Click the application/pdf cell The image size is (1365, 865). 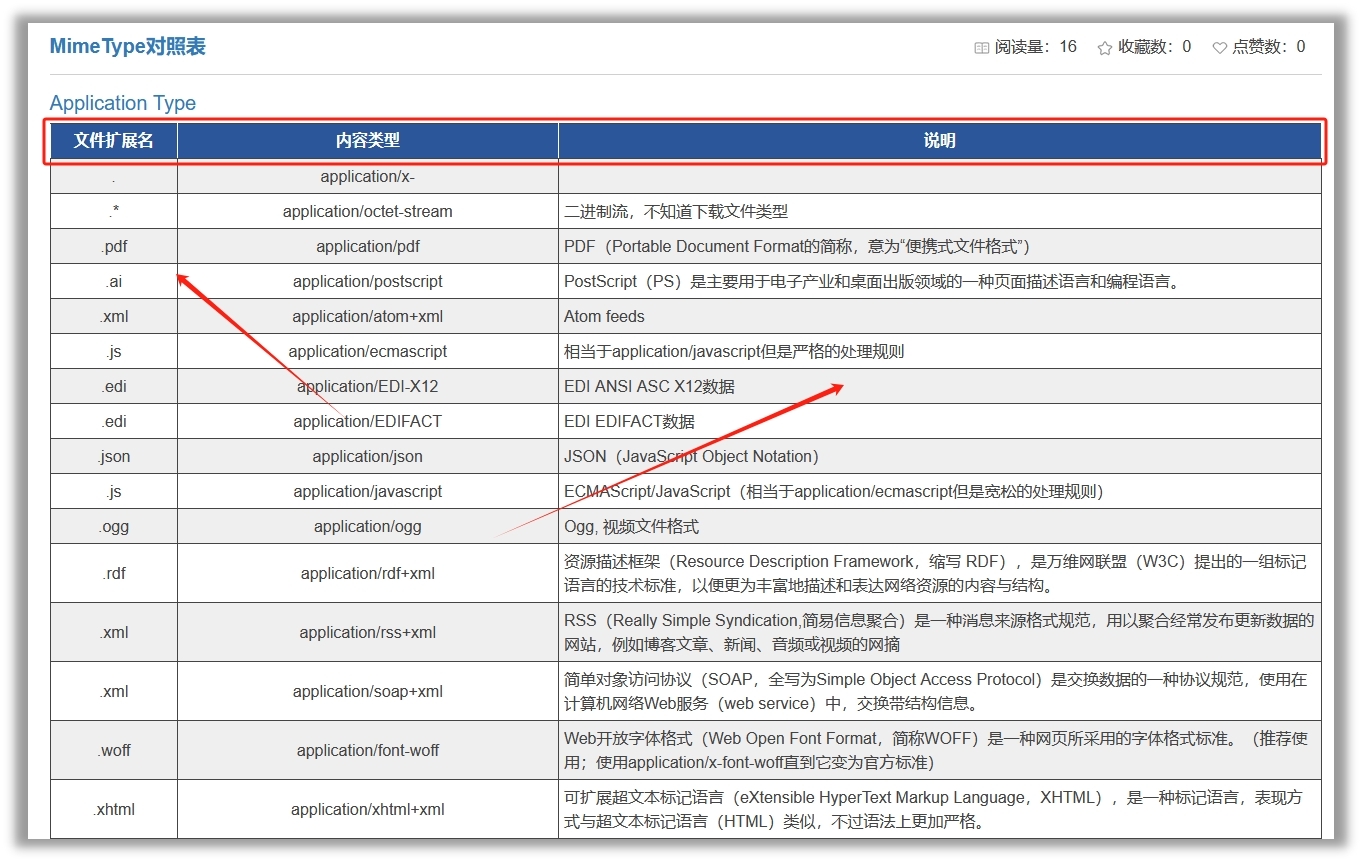coord(368,246)
